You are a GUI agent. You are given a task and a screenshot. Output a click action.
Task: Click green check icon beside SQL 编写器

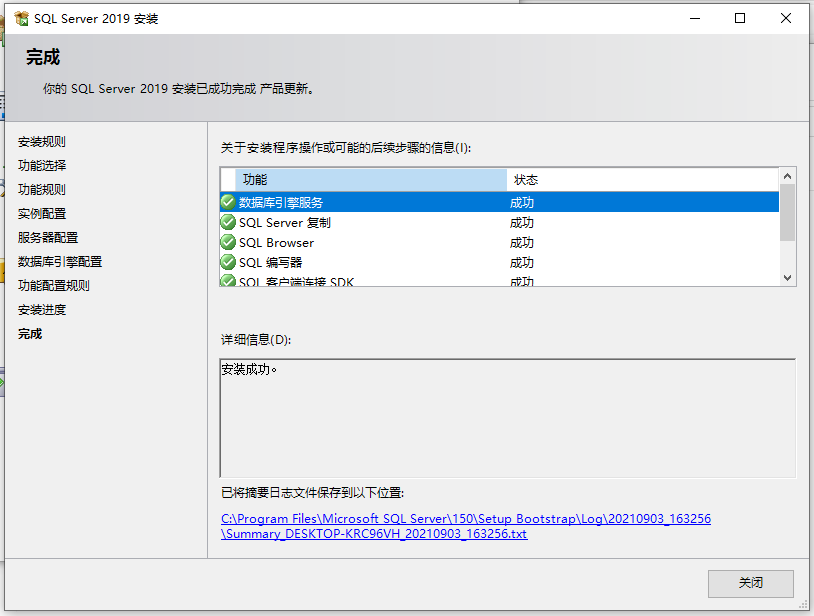pos(228,262)
